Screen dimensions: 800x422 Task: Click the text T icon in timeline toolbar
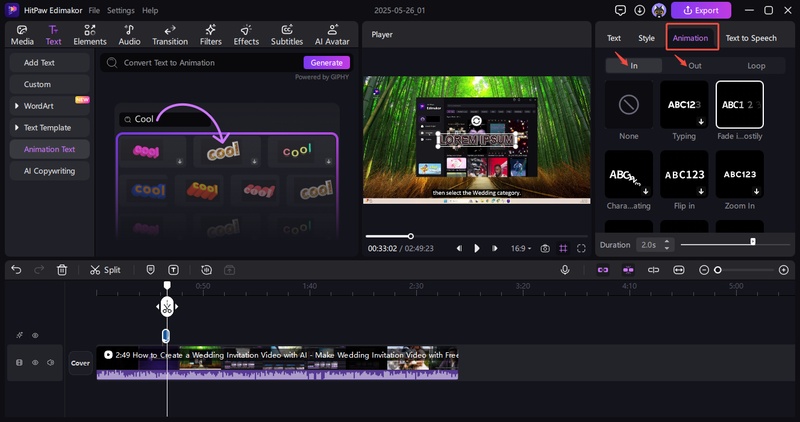coord(173,269)
